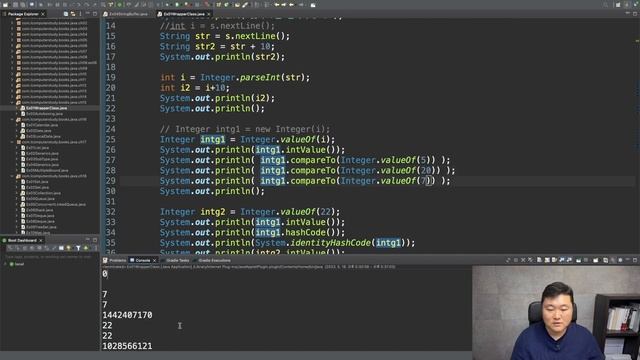Toggle Scroll Lock in Console toolbar
This screenshot has width=640, height=360.
pos(547,260)
